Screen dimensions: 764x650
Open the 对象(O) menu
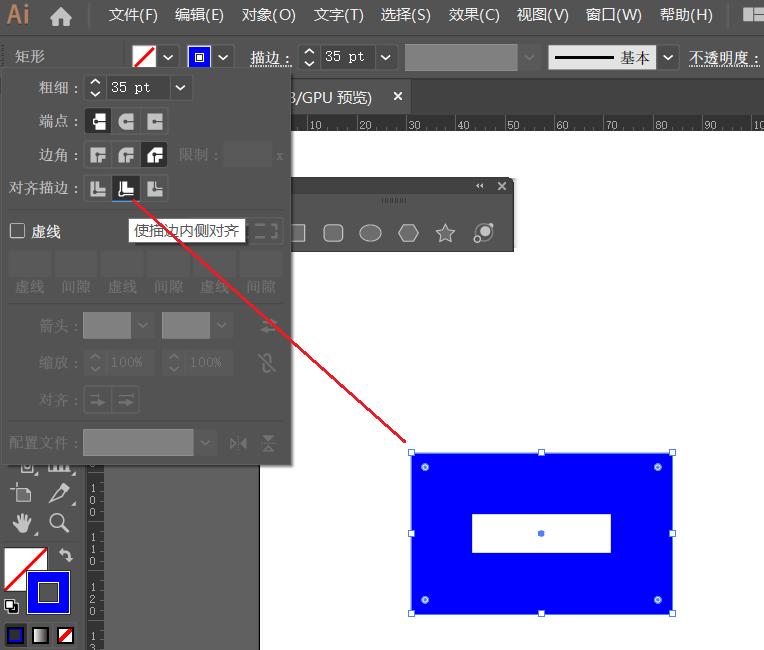268,15
